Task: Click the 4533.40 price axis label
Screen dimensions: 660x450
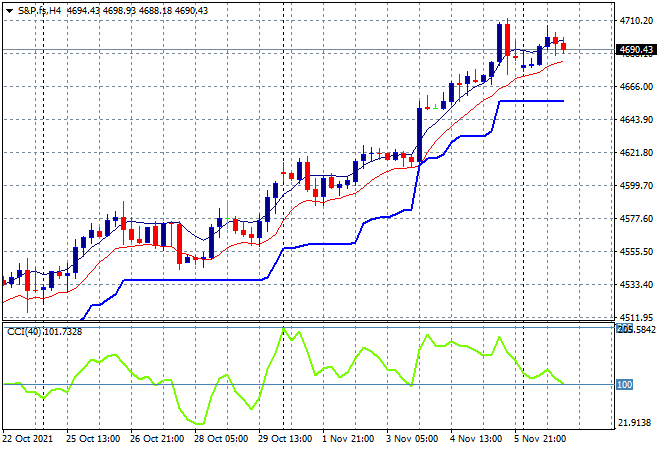Action: point(636,285)
